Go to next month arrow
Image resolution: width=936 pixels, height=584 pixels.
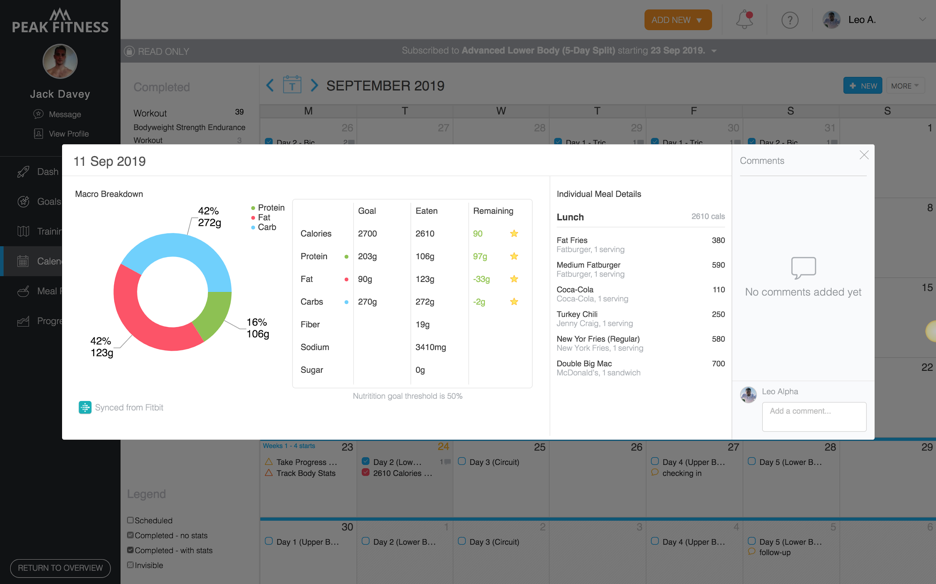tap(314, 85)
